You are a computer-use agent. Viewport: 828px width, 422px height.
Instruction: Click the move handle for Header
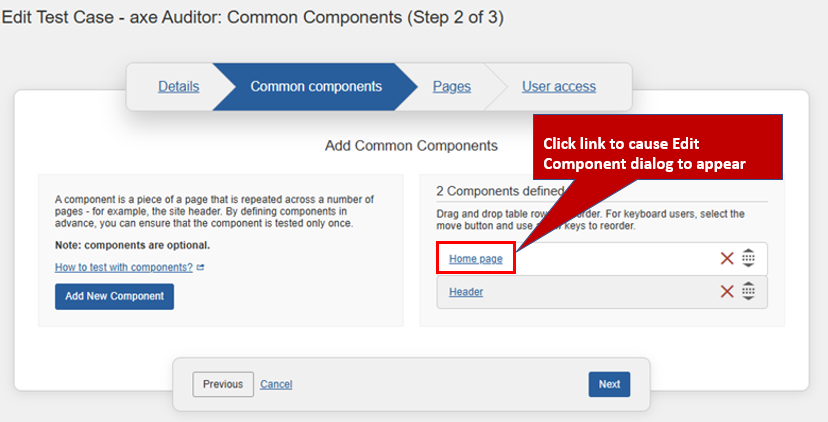tap(748, 292)
